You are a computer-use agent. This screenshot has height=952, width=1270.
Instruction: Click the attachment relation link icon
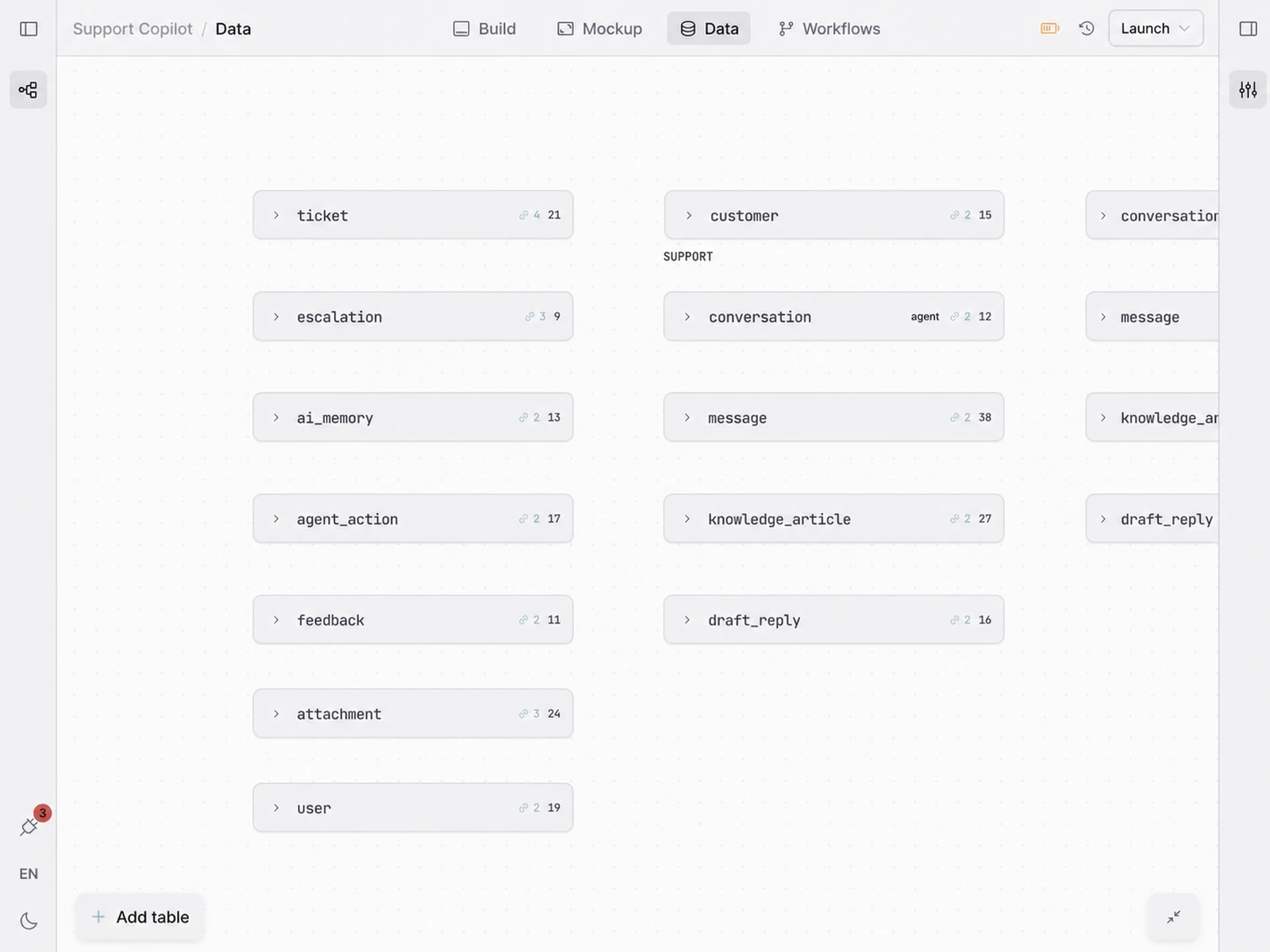[x=524, y=713]
